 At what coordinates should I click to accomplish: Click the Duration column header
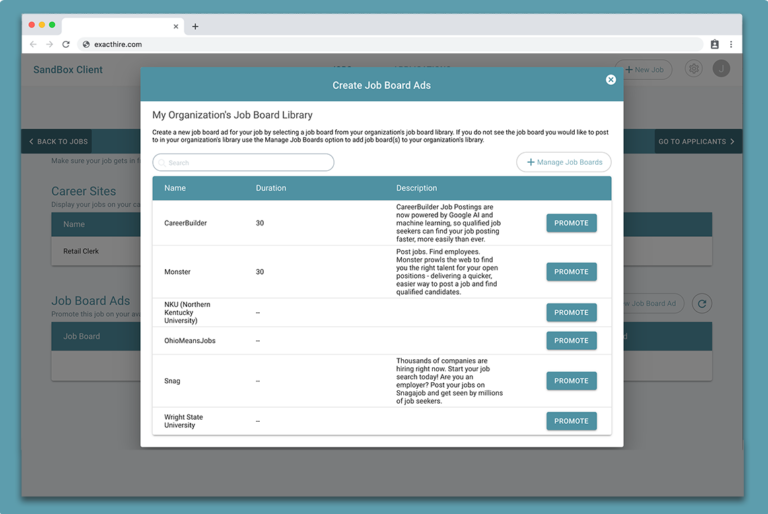pyautogui.click(x=271, y=188)
